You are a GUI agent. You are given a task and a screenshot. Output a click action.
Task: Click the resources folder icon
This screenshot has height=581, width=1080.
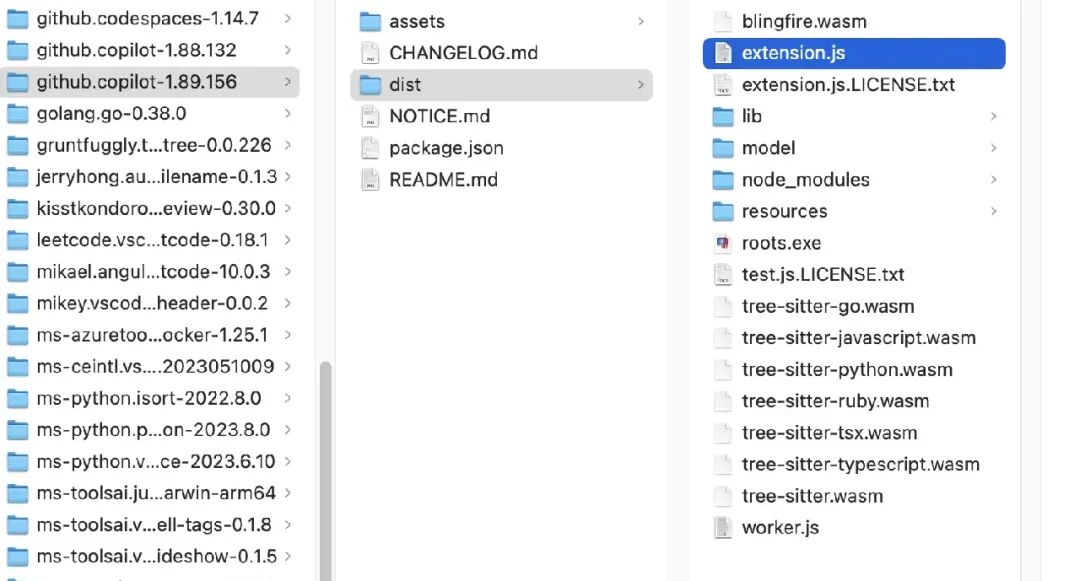[x=723, y=211]
